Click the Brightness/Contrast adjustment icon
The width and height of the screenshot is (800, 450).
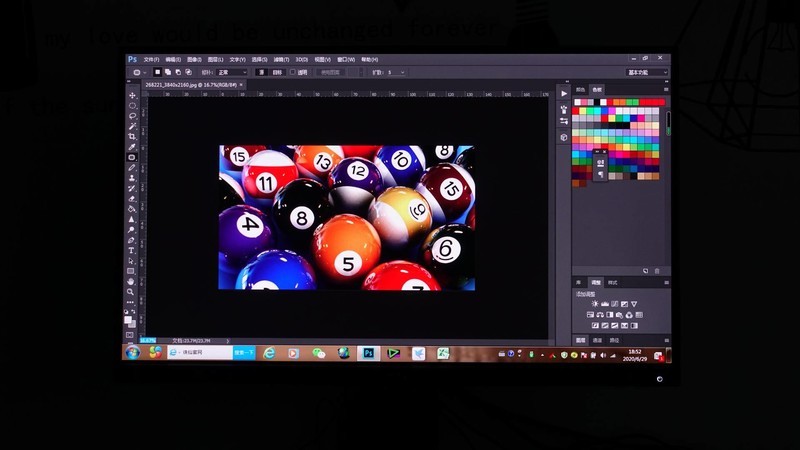[x=595, y=304]
